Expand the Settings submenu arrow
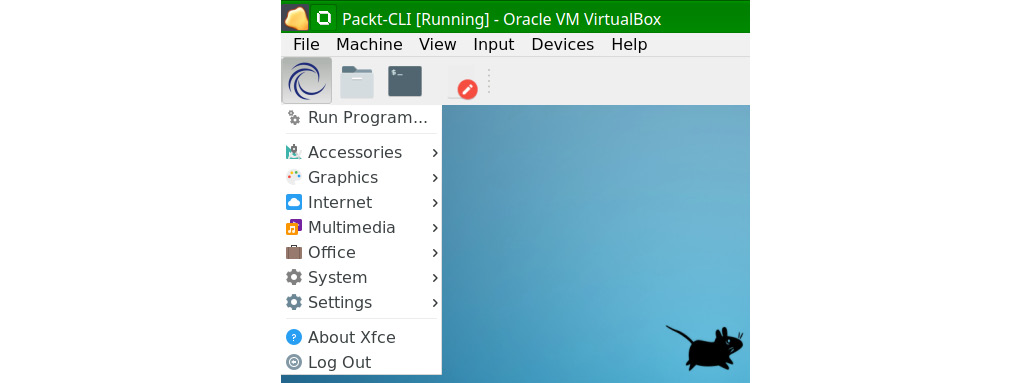 tap(435, 303)
